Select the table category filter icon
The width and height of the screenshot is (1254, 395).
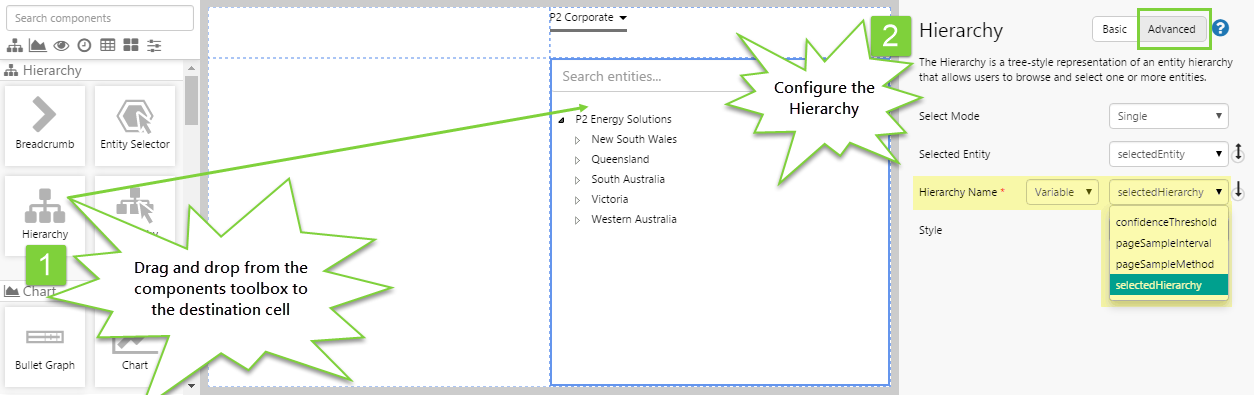pyautogui.click(x=107, y=45)
